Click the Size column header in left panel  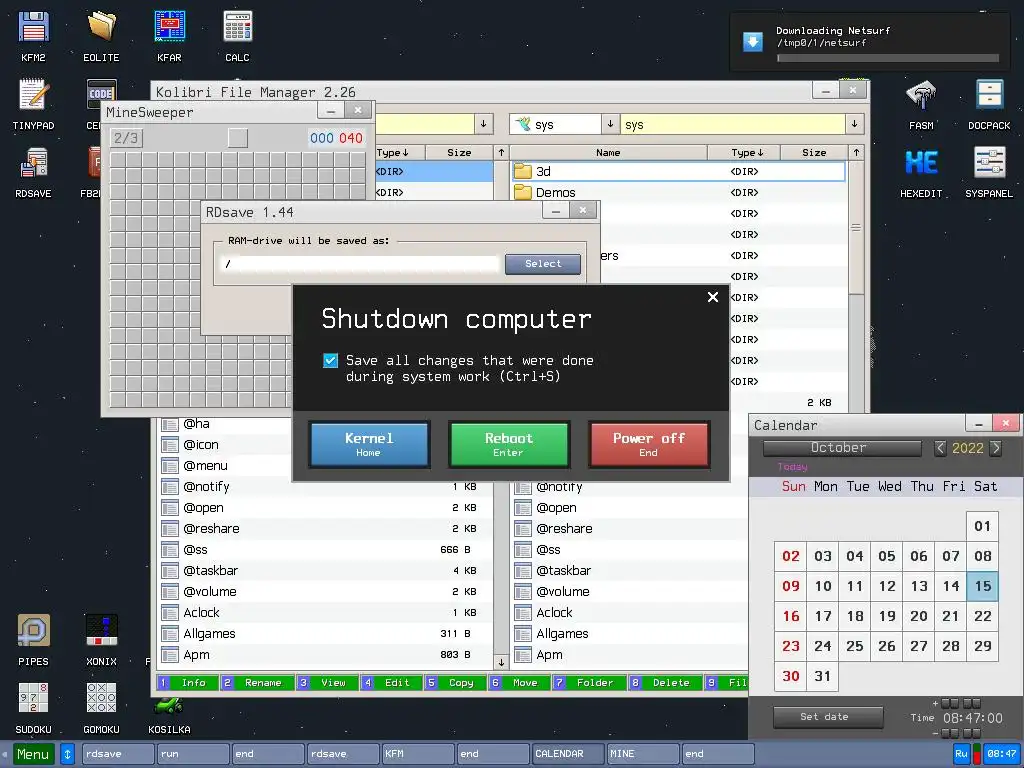pos(459,152)
